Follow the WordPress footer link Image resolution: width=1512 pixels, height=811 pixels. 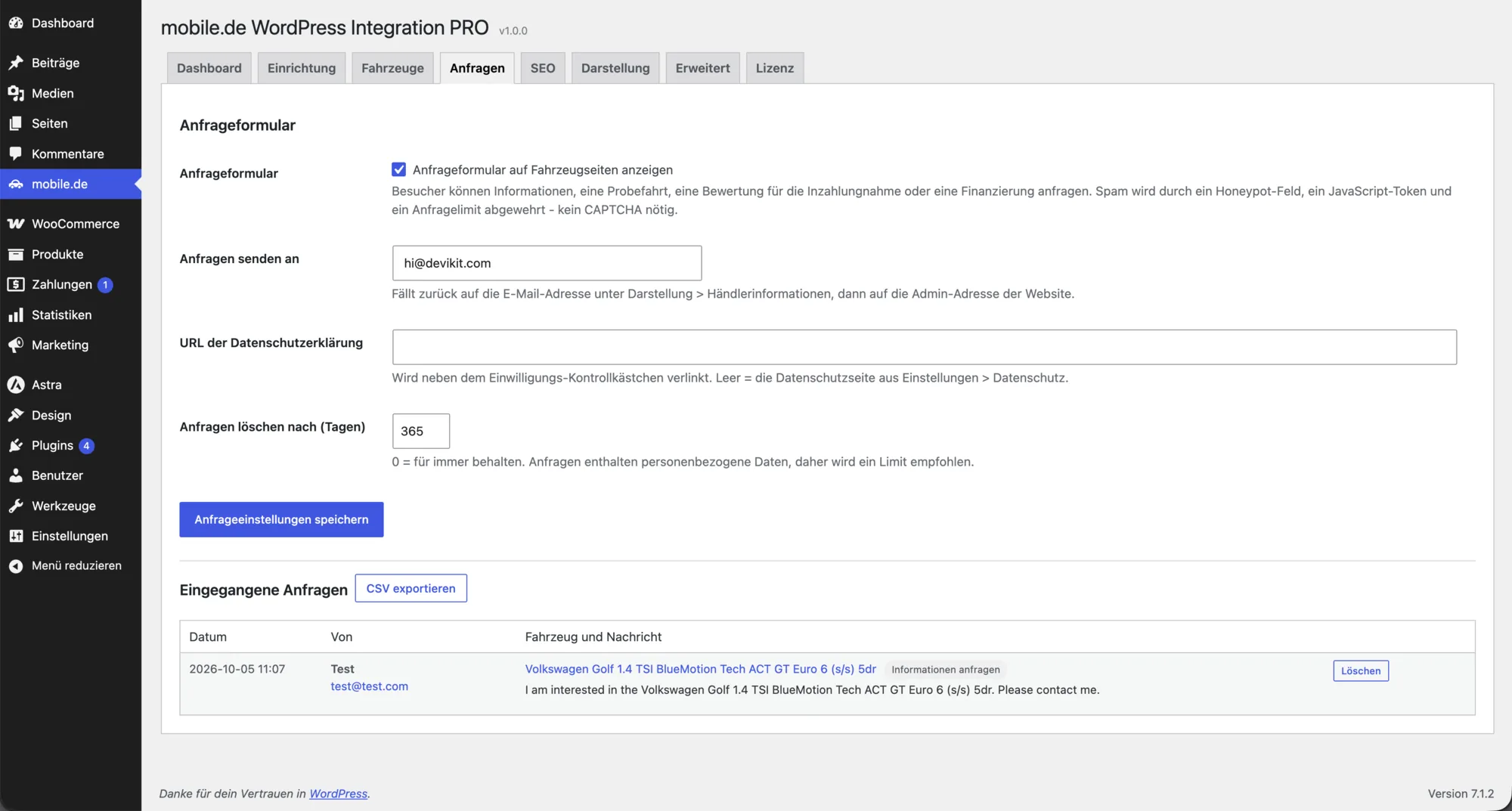click(x=338, y=794)
